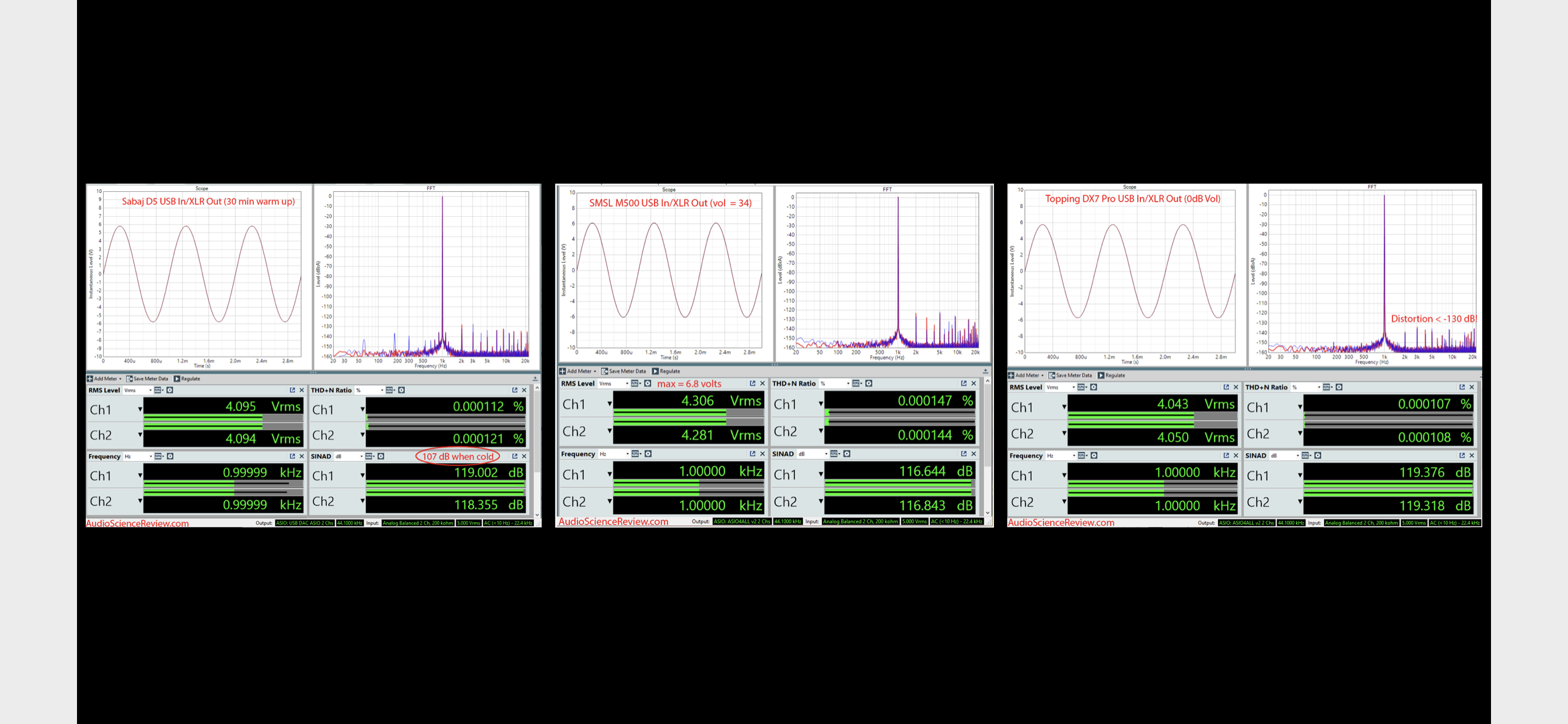The width and height of the screenshot is (1568, 724).
Task: Close the THD+N Ratio meter in SMSL M500 panel
Action: [974, 384]
